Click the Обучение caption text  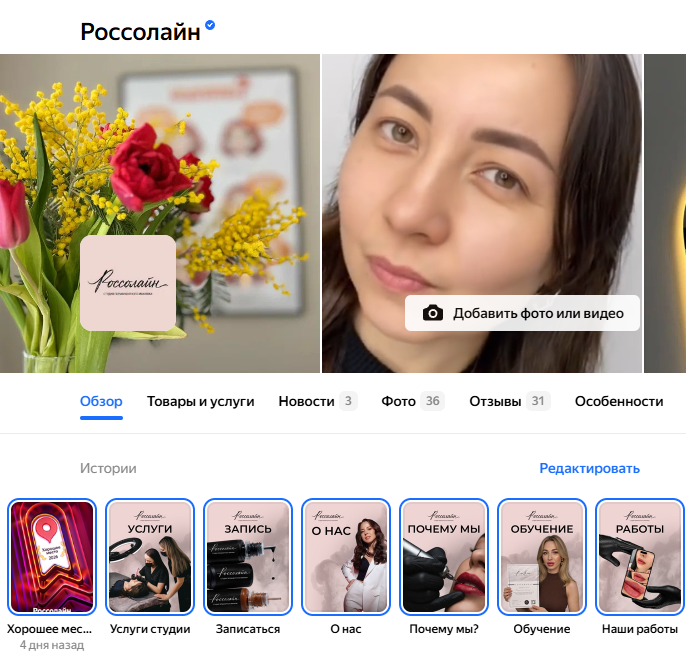tap(542, 629)
